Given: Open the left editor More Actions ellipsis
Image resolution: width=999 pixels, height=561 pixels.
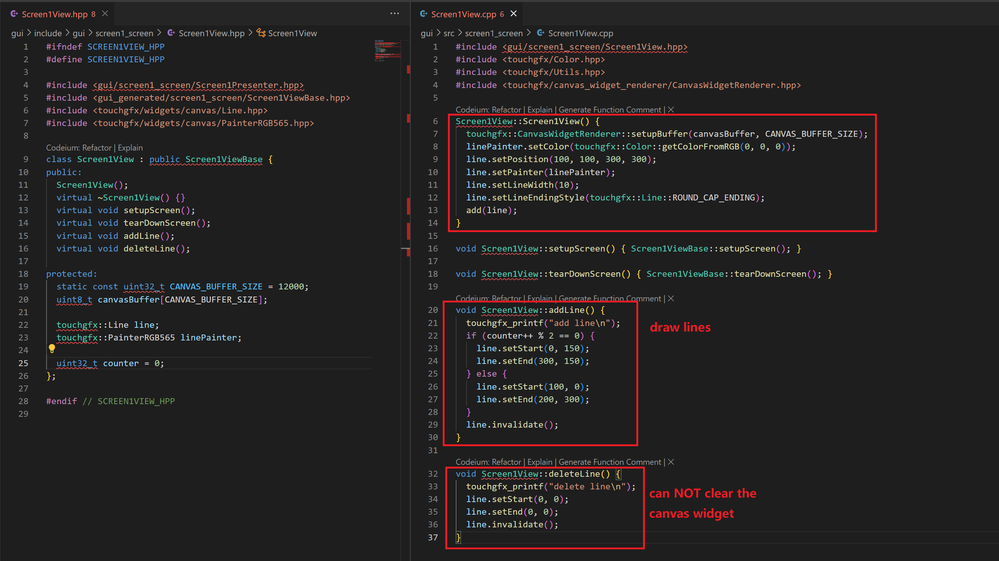Looking at the screenshot, I should pyautogui.click(x=394, y=15).
